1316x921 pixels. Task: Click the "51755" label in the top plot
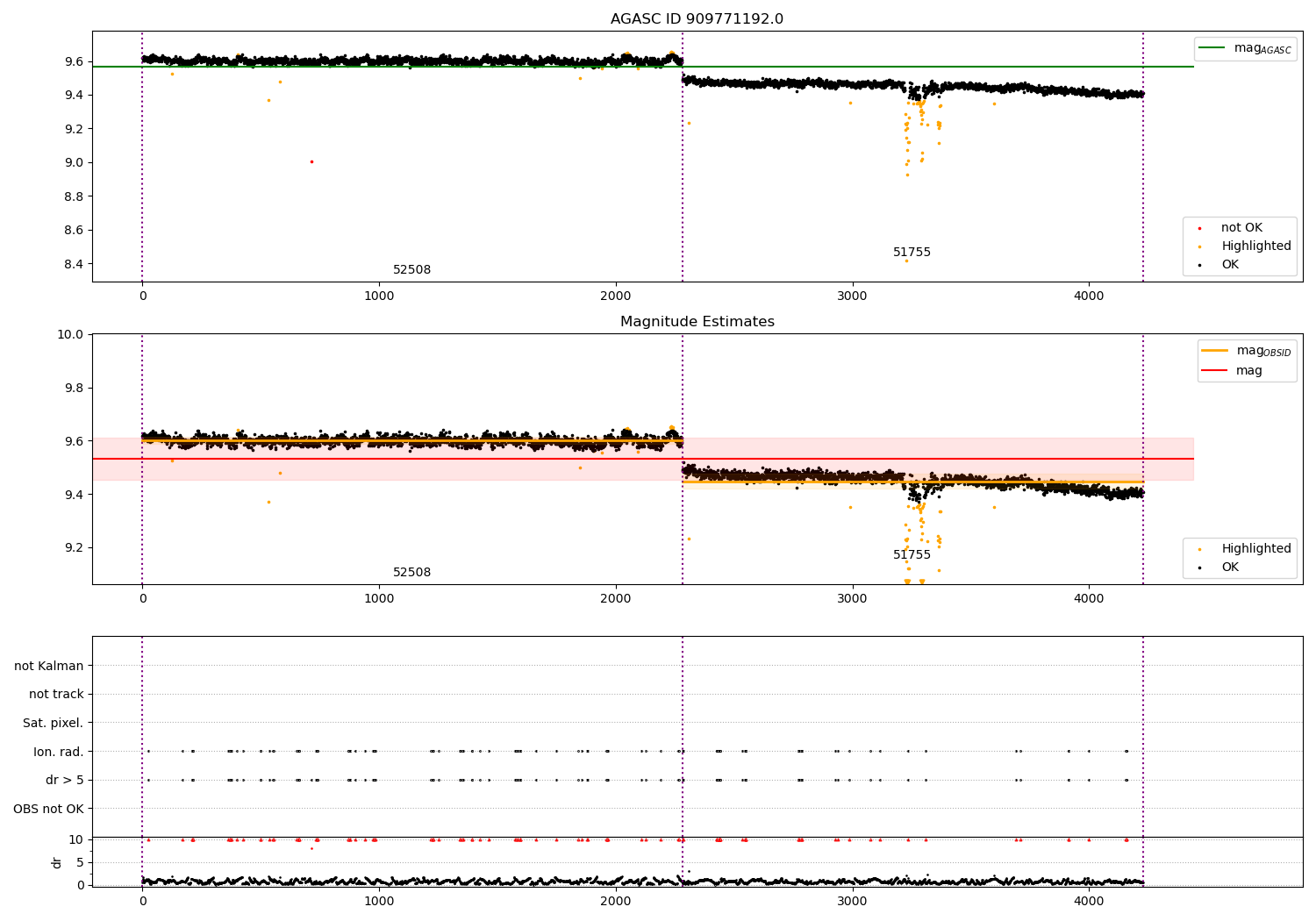coord(912,253)
